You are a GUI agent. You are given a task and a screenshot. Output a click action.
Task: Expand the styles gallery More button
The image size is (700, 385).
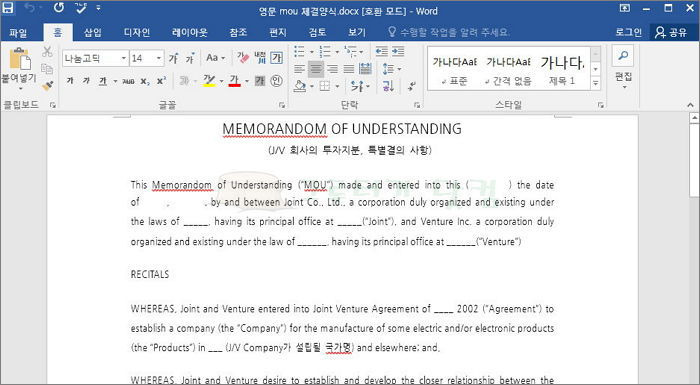click(x=596, y=83)
